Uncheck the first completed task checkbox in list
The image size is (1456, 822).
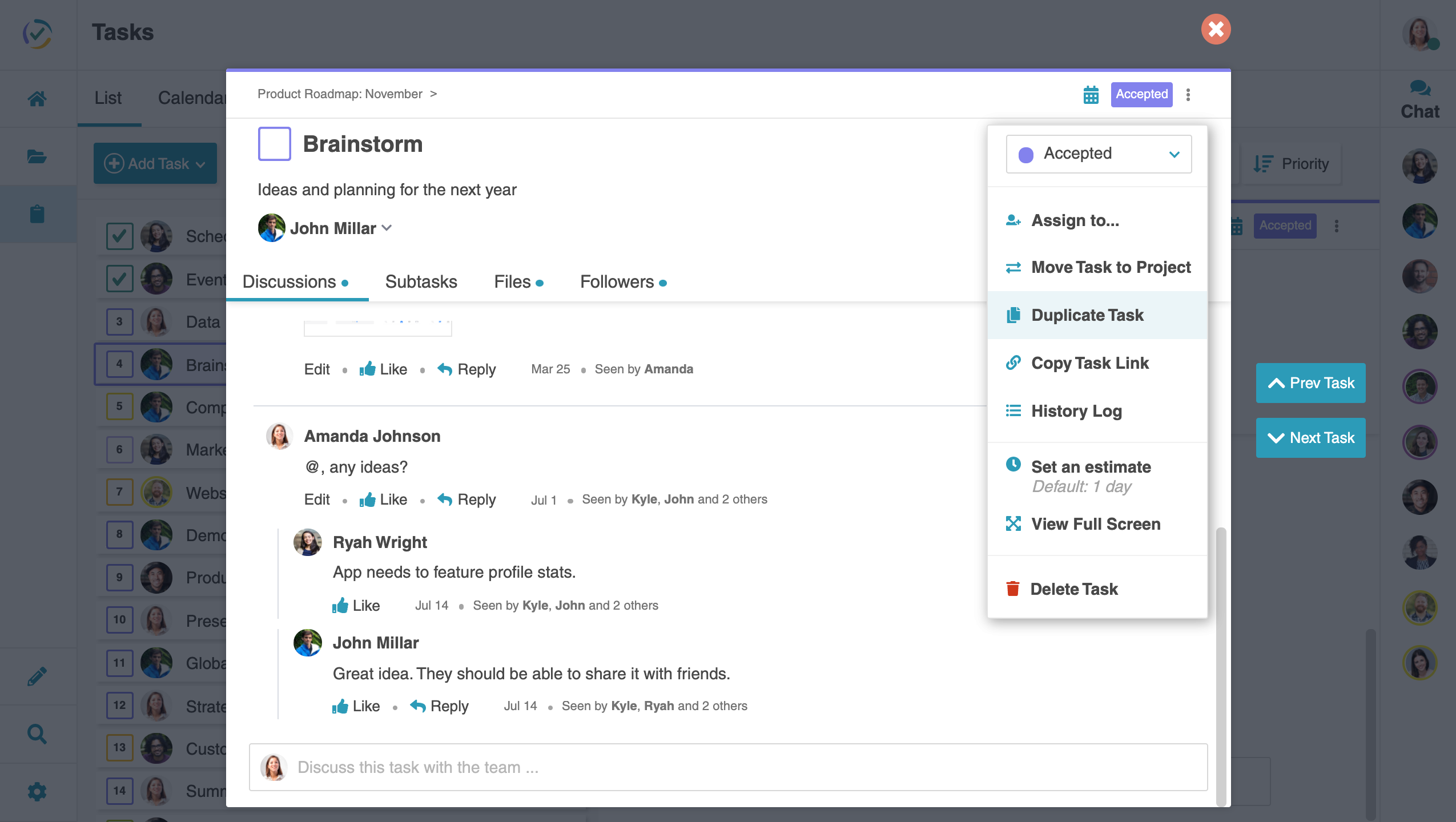click(120, 236)
